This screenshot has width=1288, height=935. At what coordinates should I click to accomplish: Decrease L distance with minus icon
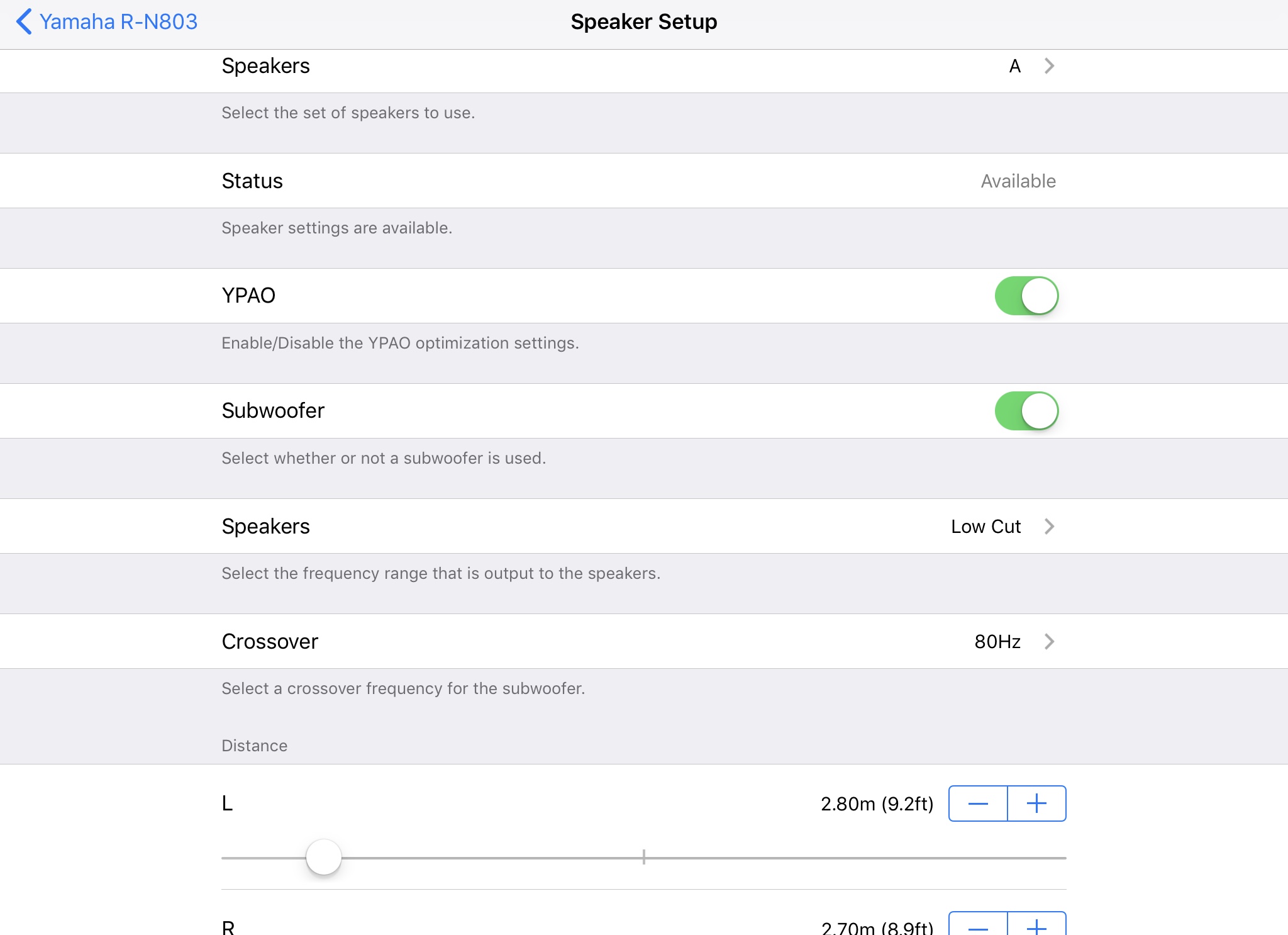coord(978,803)
